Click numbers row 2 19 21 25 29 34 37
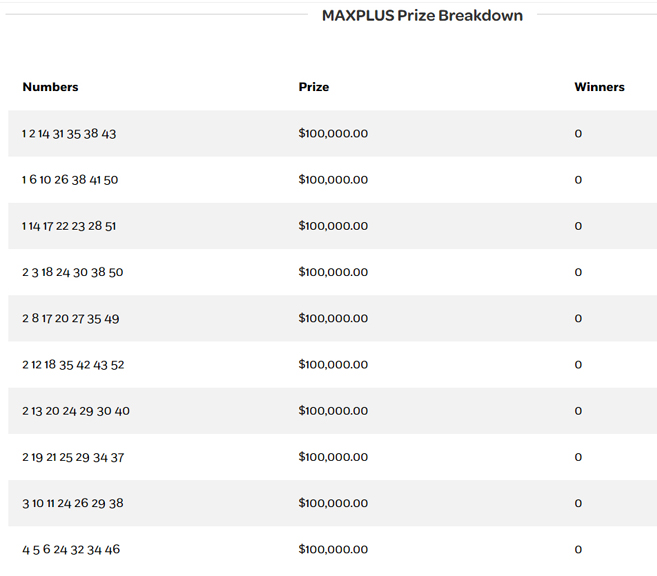This screenshot has width=657, height=576. click(73, 457)
